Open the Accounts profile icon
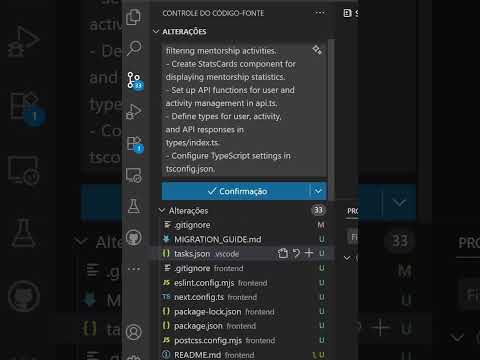 tap(134, 332)
